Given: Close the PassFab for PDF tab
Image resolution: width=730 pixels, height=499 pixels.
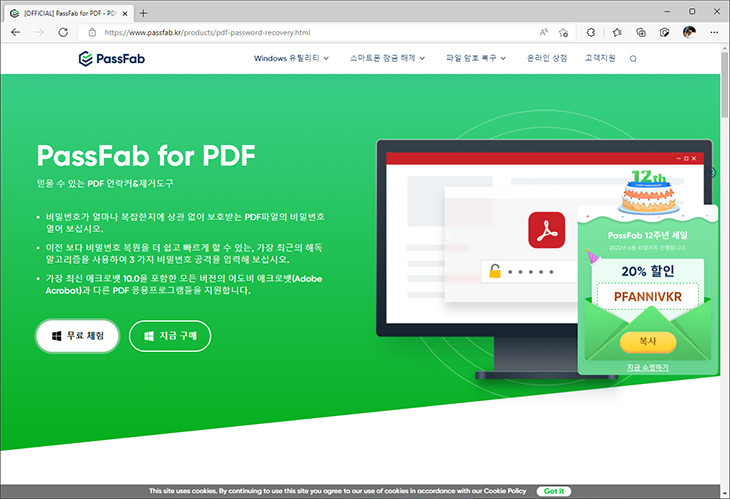Looking at the screenshot, I should [125, 13].
